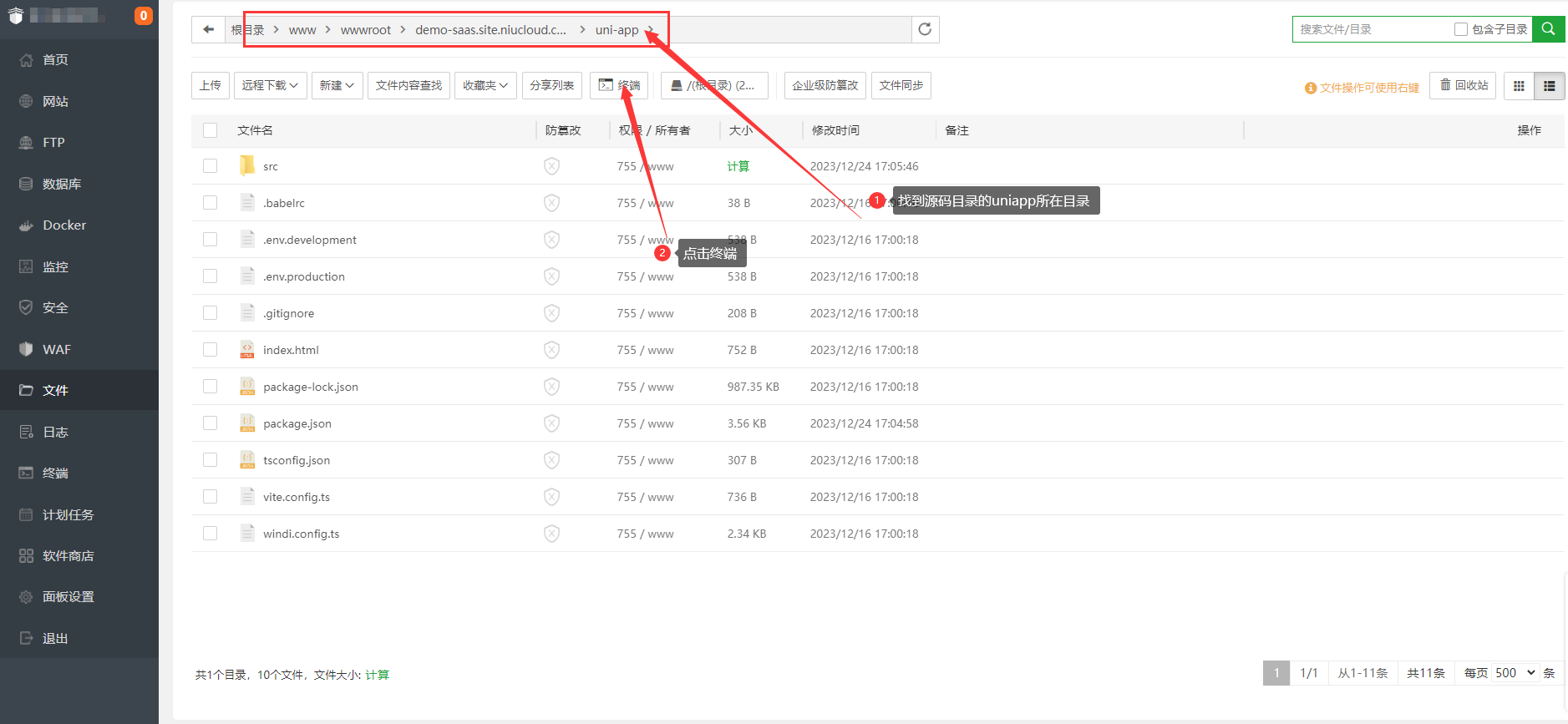Switch to grid icon view
The image size is (1568, 724).
[x=1519, y=86]
